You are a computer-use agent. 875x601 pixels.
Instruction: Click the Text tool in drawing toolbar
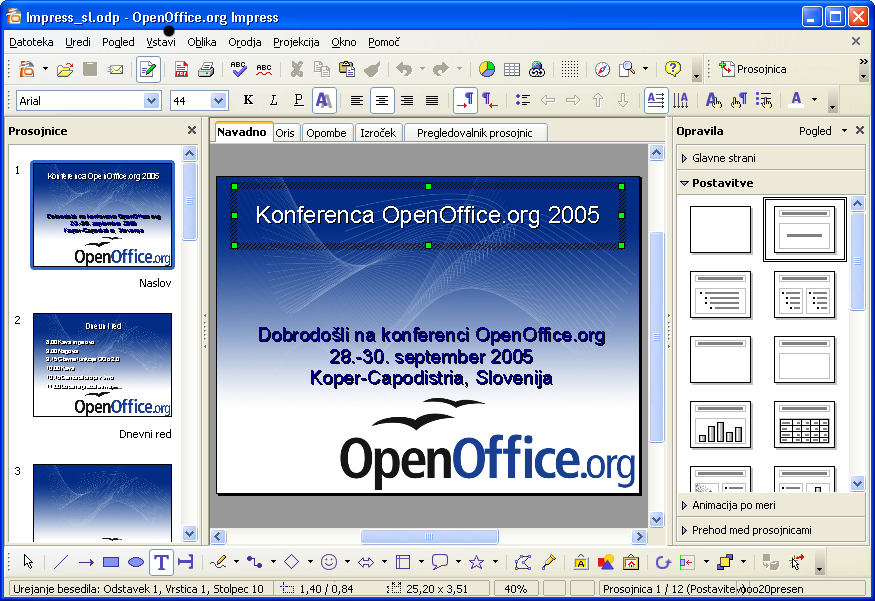coord(160,562)
